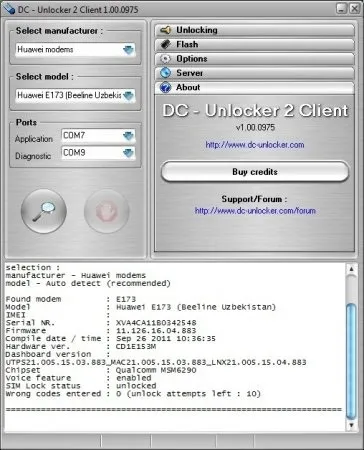364x450 pixels.
Task: Open the Unlocking section tab
Action: coord(255,30)
